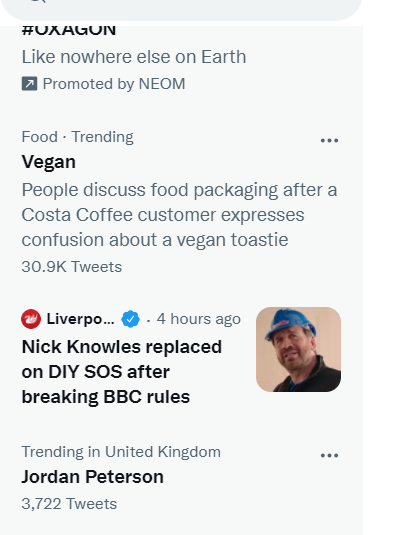This screenshot has width=400, height=535.
Task: Click the Trending in United Kingdom label
Action: (121, 452)
